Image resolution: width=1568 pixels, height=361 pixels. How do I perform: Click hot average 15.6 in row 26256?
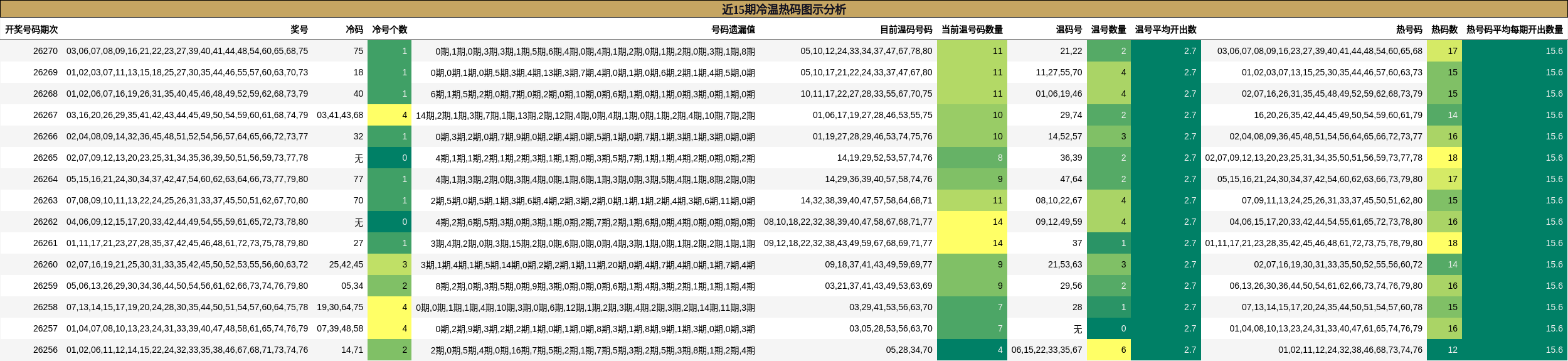(x=1515, y=350)
